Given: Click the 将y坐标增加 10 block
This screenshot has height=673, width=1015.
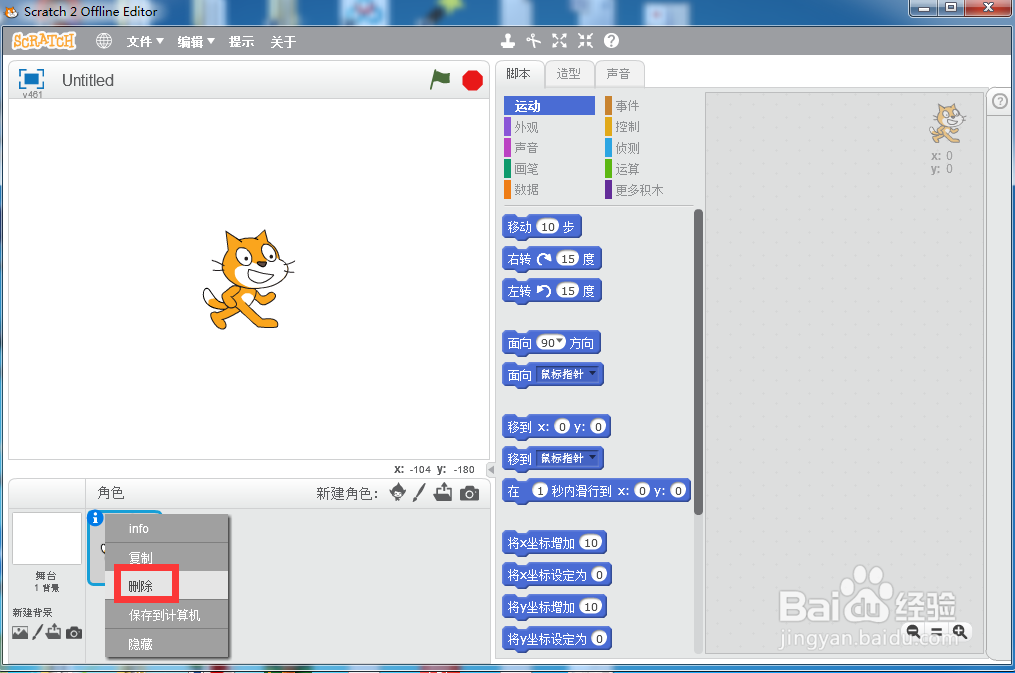Looking at the screenshot, I should pyautogui.click(x=555, y=606).
